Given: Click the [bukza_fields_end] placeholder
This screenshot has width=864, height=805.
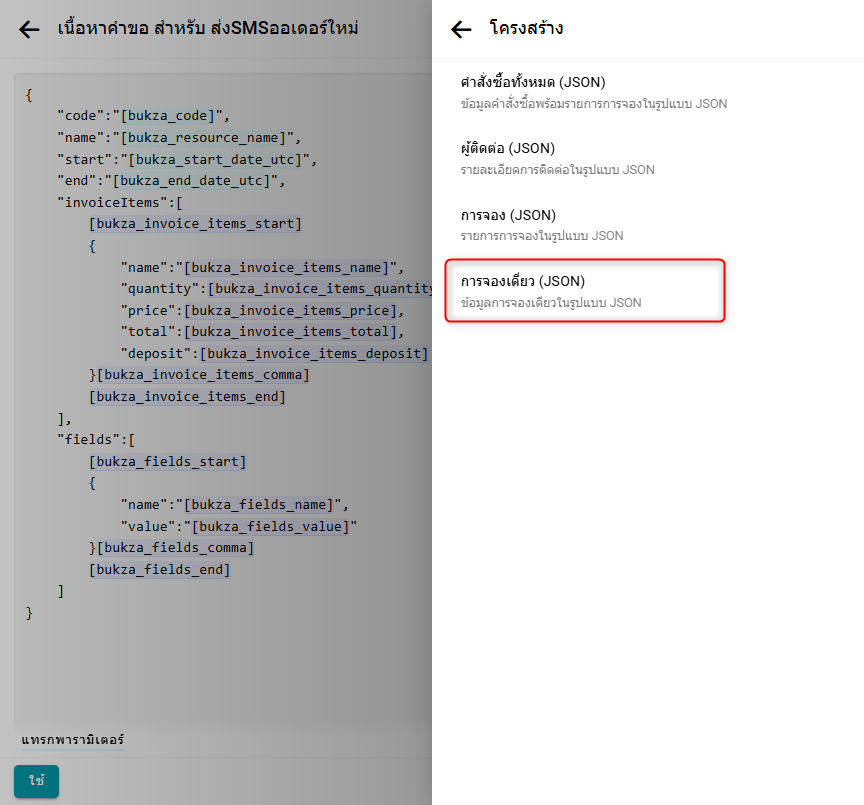Looking at the screenshot, I should pyautogui.click(x=160, y=569).
